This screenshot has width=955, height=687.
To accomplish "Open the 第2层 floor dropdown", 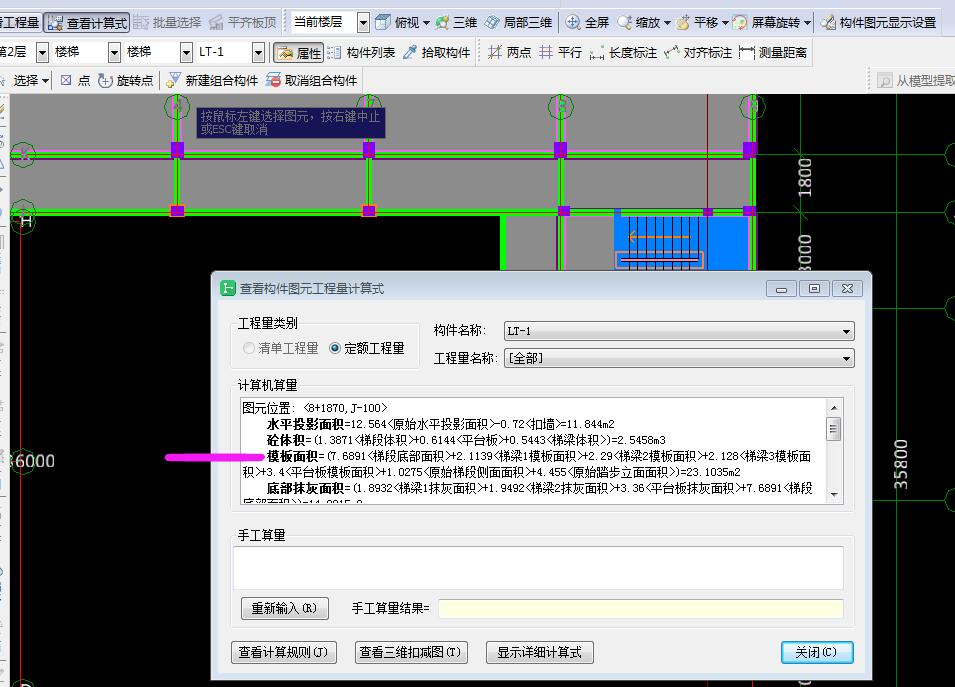I will coord(42,52).
